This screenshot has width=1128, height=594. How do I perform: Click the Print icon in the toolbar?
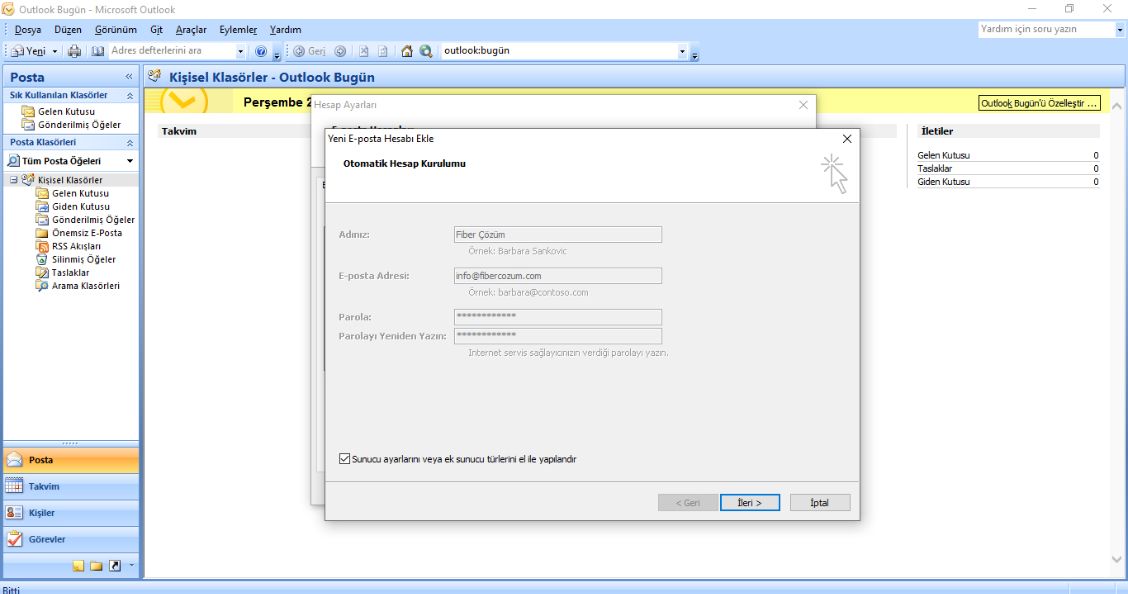(x=74, y=51)
